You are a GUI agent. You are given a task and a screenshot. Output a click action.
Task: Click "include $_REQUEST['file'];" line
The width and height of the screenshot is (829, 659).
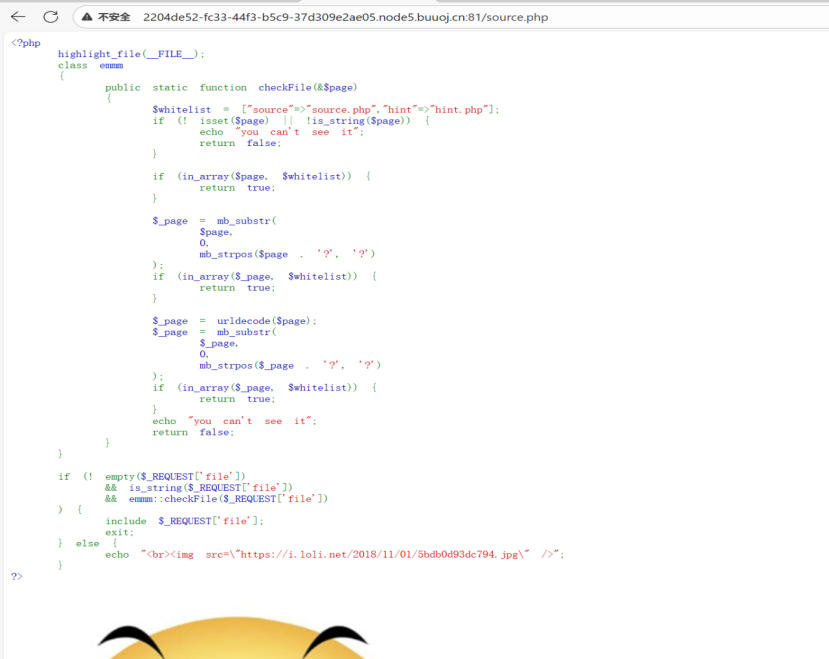(184, 521)
